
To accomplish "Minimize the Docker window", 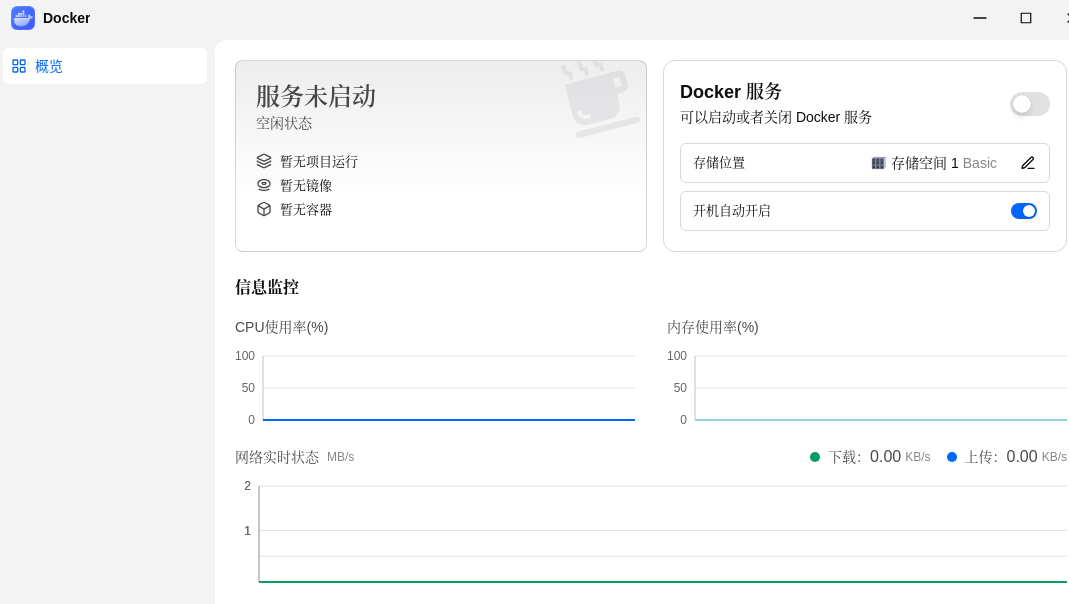I will tap(980, 18).
